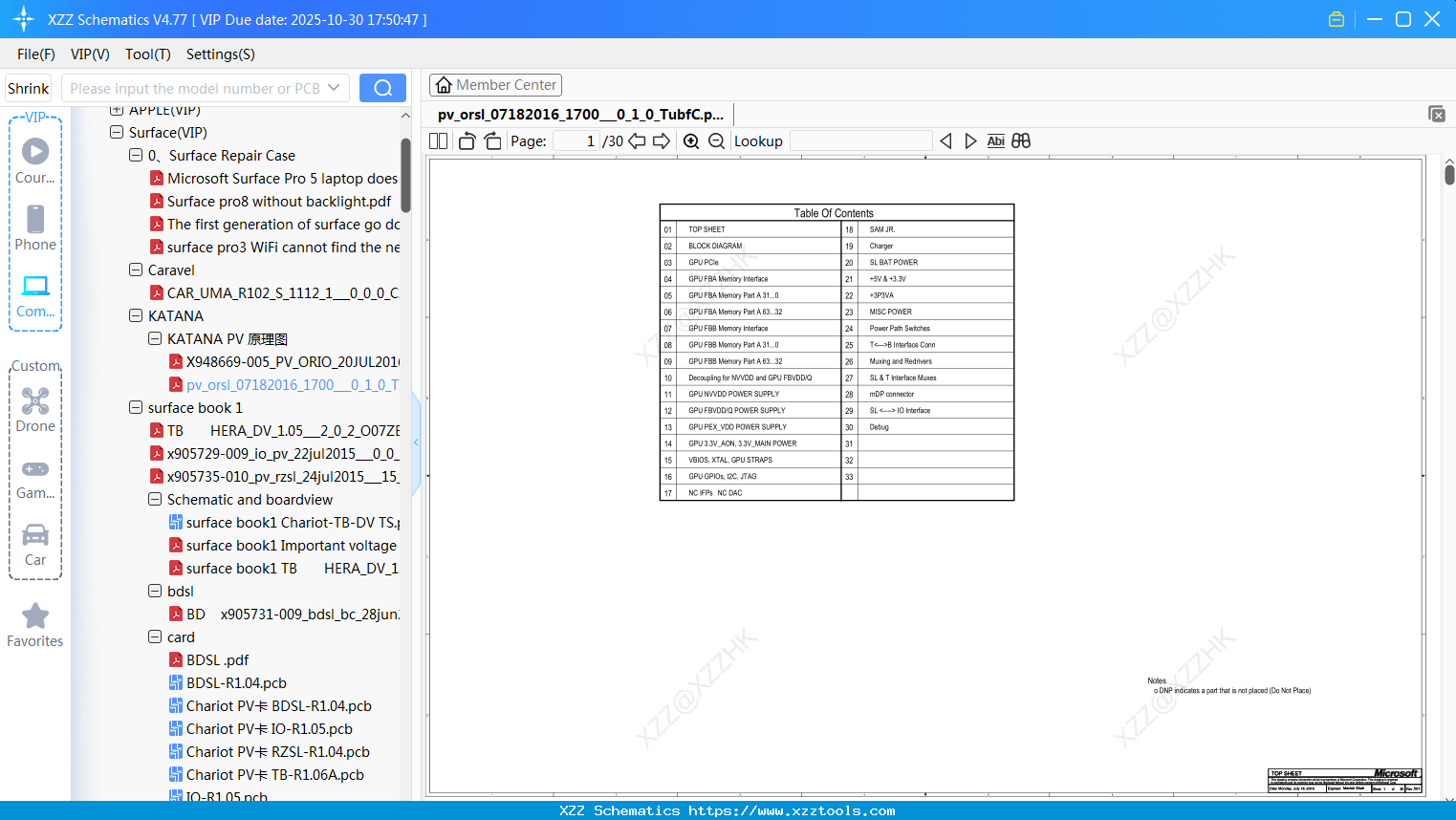Open X948669-005_PV_ORIO schematic
1456x820 pixels.
[284, 362]
